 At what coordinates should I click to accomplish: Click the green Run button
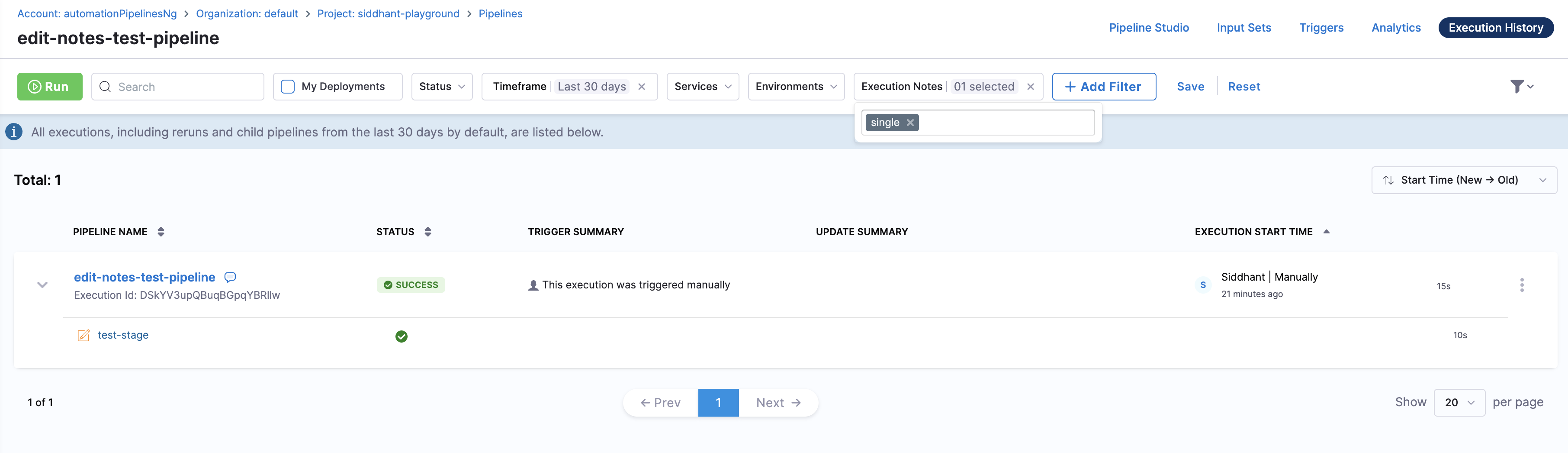click(50, 87)
